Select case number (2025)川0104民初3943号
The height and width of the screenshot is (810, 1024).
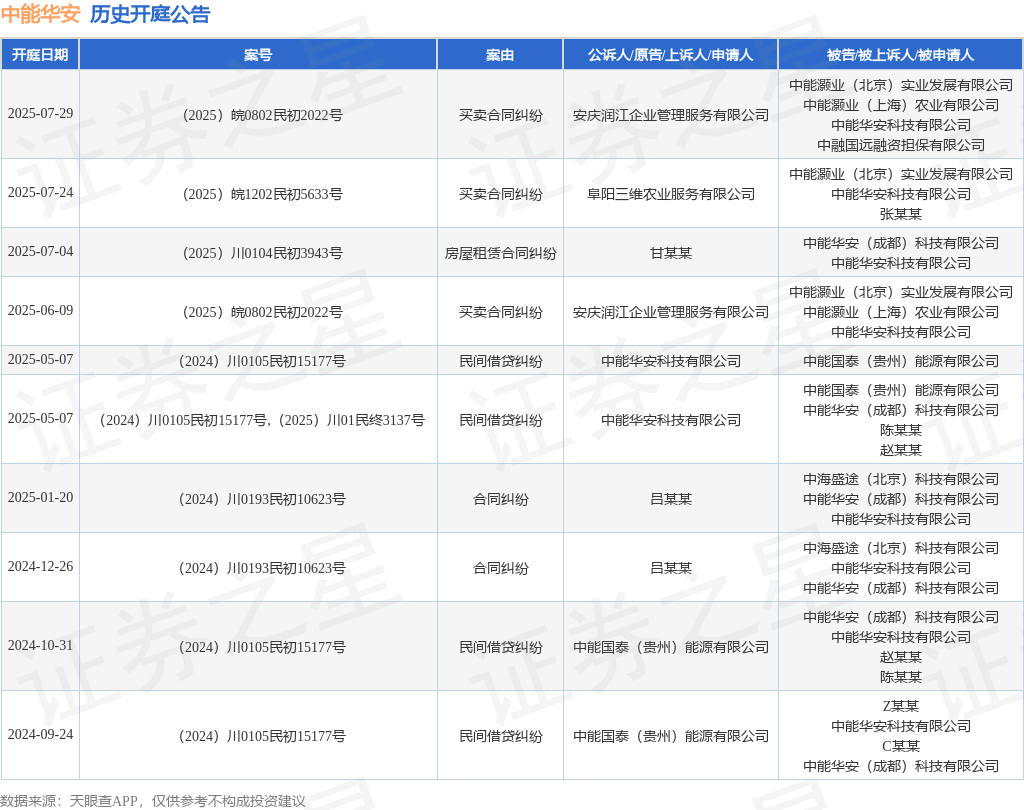pos(261,253)
